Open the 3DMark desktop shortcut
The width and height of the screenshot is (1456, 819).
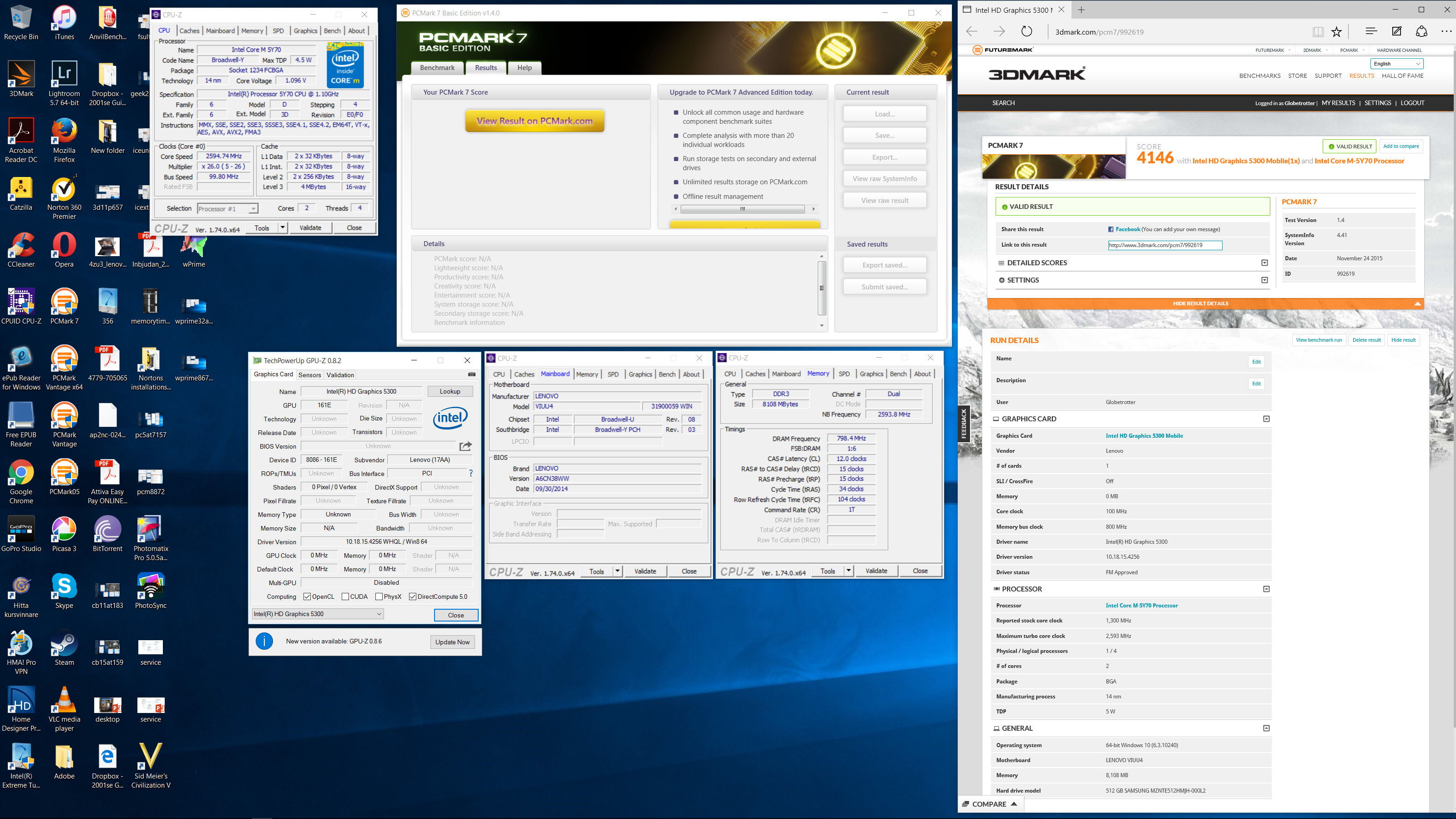pyautogui.click(x=21, y=80)
